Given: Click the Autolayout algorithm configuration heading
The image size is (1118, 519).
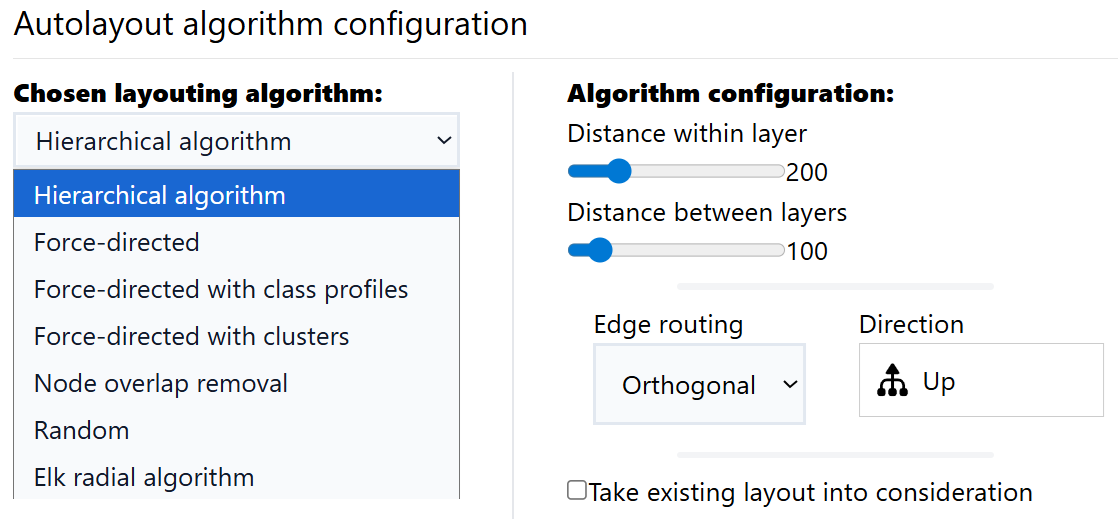Looking at the screenshot, I should point(270,25).
